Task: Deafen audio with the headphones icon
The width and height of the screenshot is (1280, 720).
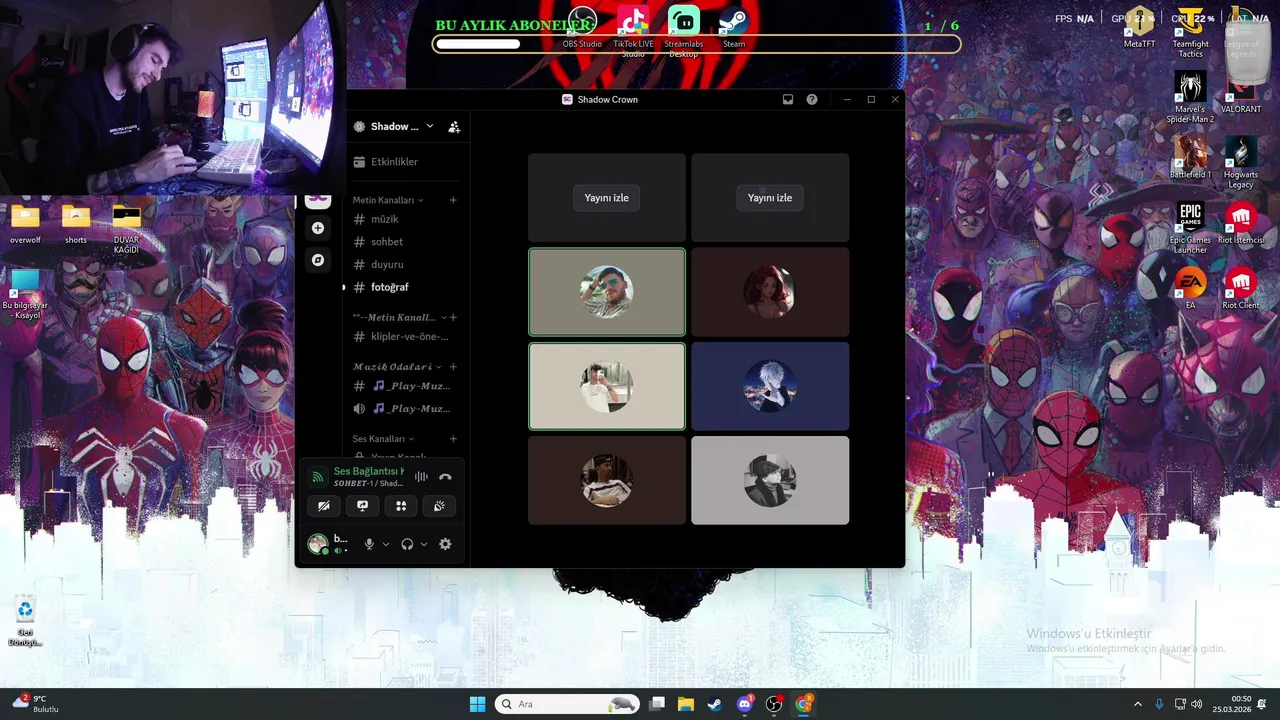Action: [407, 544]
